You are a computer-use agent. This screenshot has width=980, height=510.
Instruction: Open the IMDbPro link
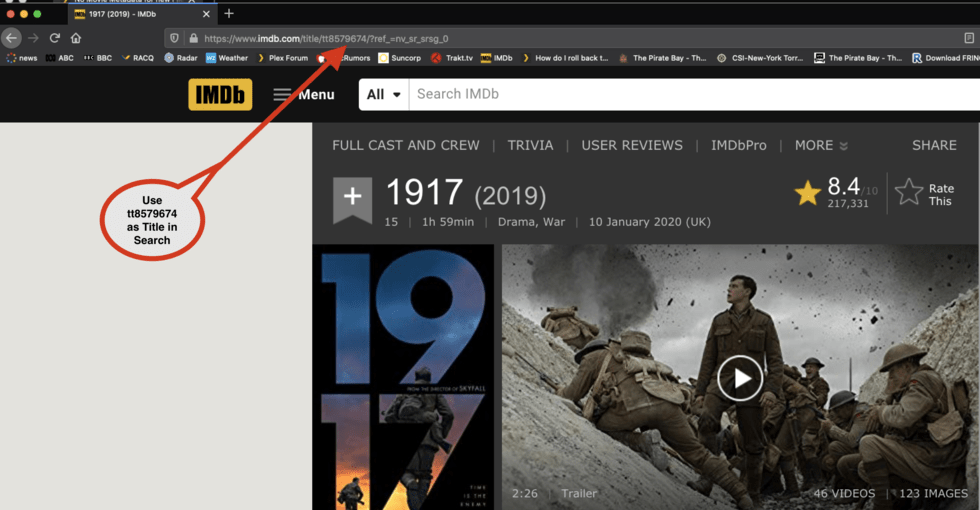coord(738,145)
